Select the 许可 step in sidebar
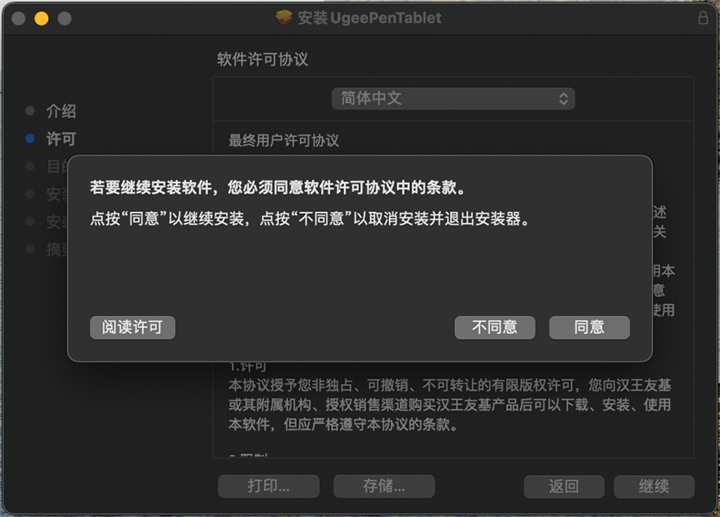The height and width of the screenshot is (517, 720). (61, 139)
